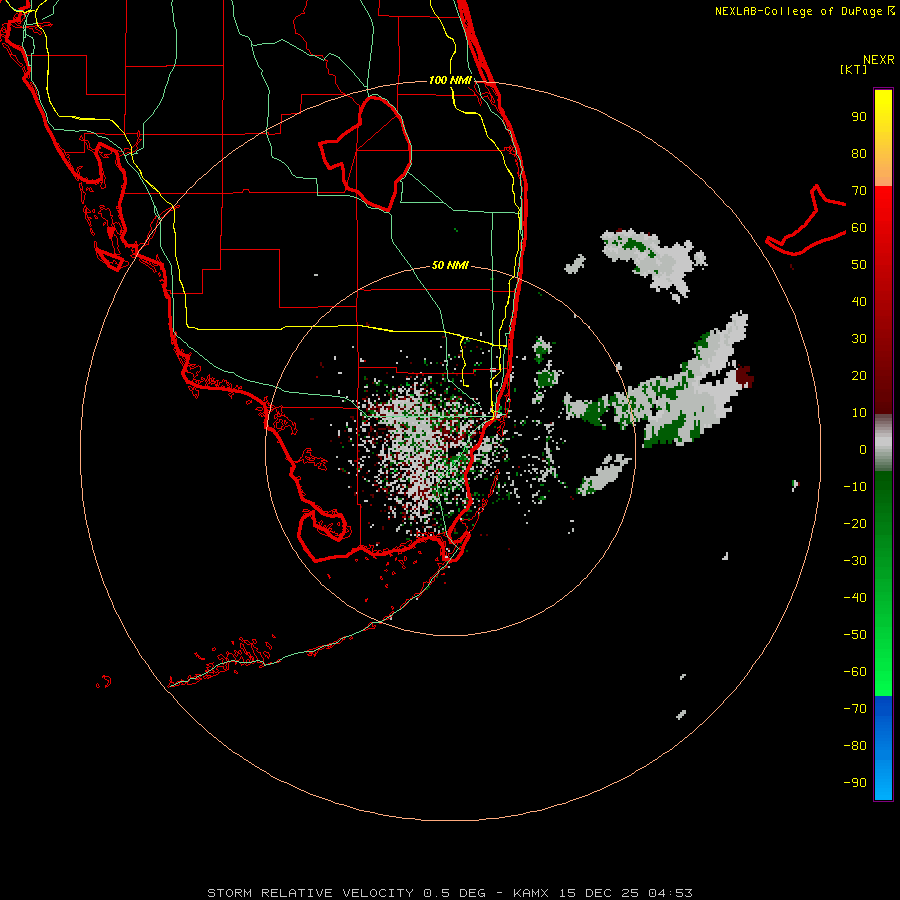Click the 40 value on the velocity scale
Screen dimensions: 900x900
(x=859, y=302)
